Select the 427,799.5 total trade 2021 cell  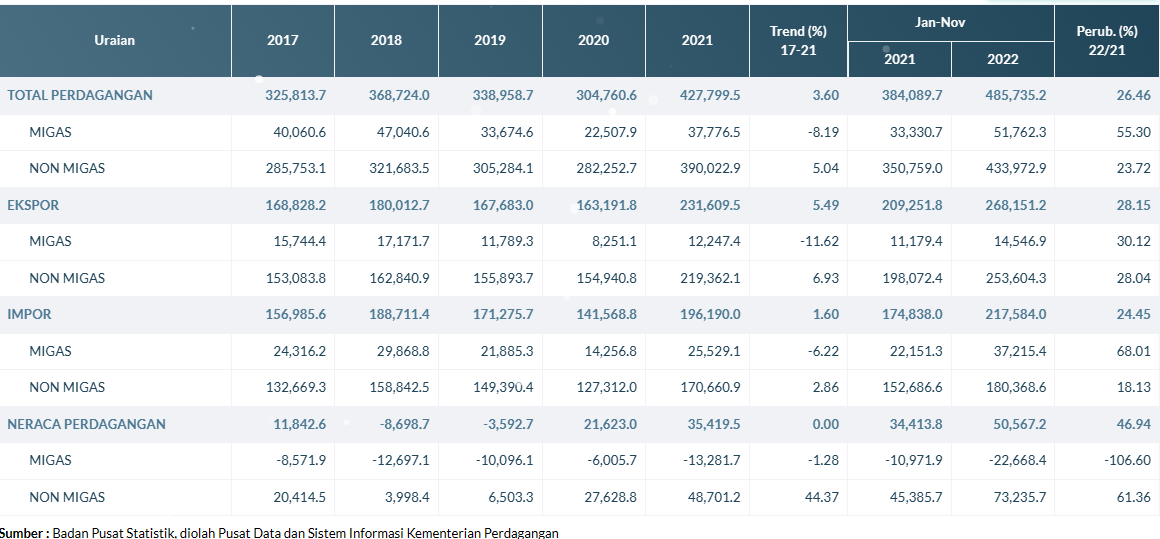(x=711, y=95)
